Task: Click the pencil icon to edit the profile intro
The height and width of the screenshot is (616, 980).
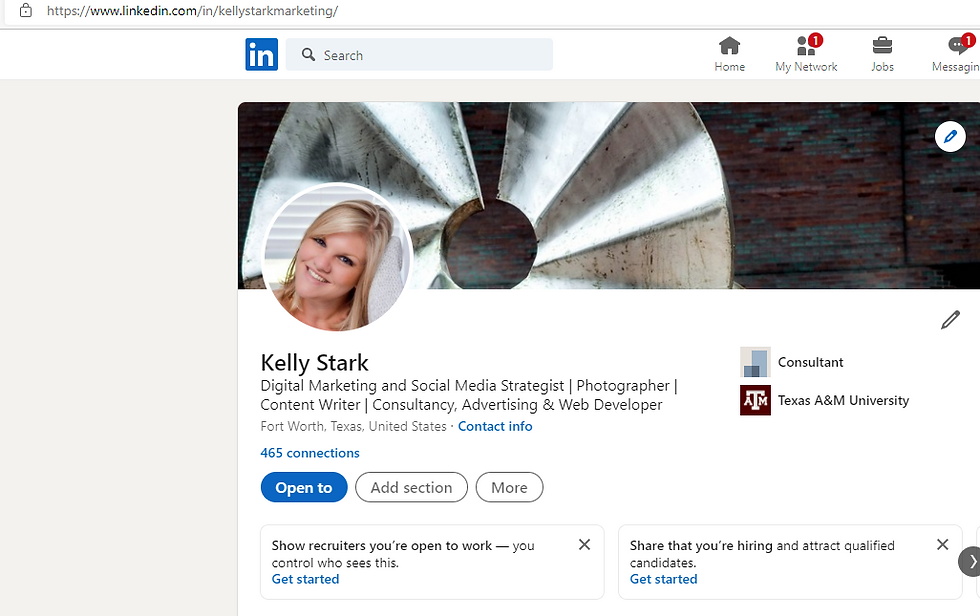Action: tap(950, 319)
